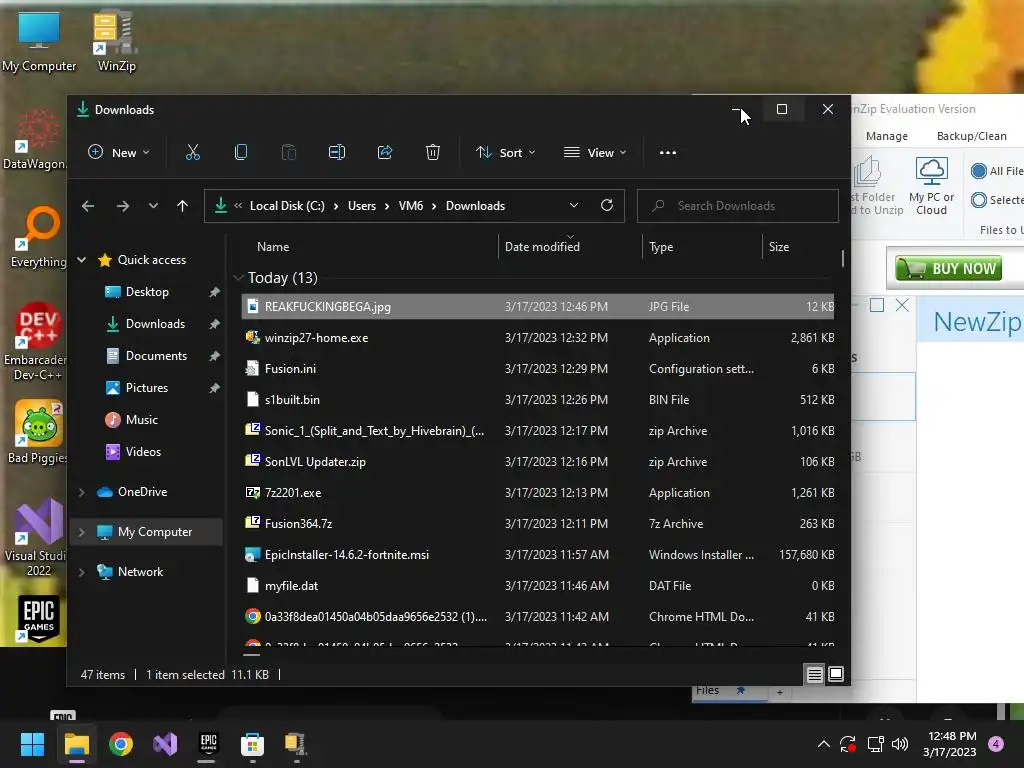Open the View dropdown menu
This screenshot has height=768, width=1024.
pos(595,153)
